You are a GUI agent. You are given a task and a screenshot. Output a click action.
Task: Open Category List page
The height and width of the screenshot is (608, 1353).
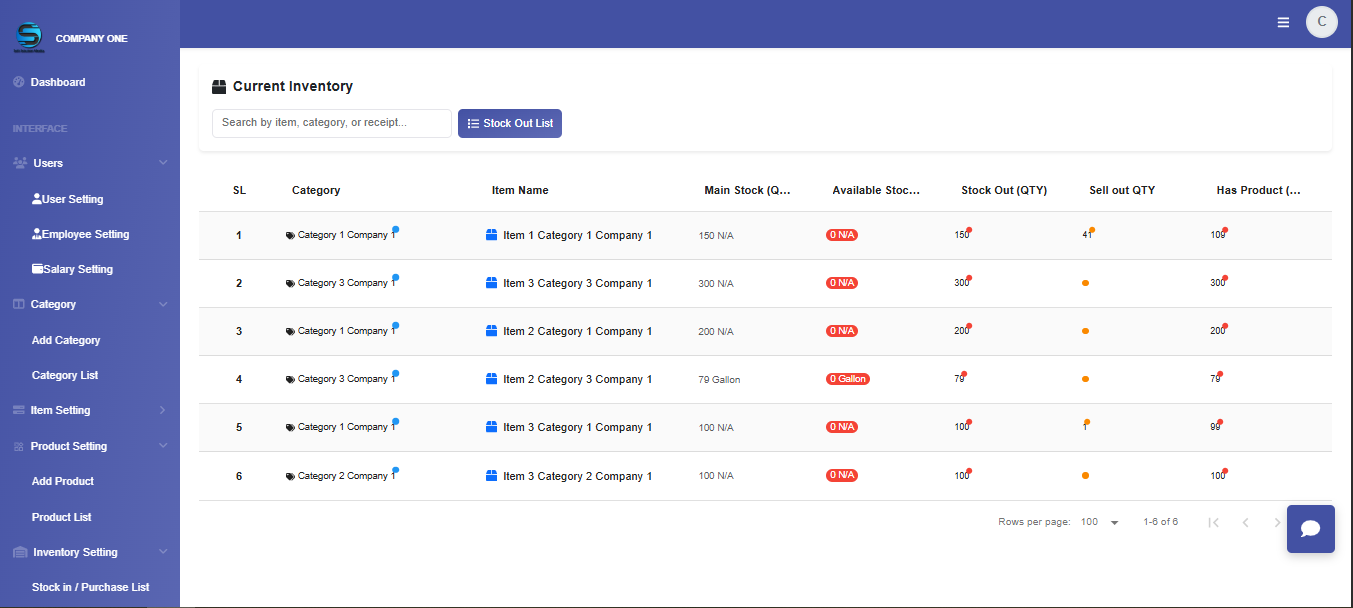(x=65, y=375)
